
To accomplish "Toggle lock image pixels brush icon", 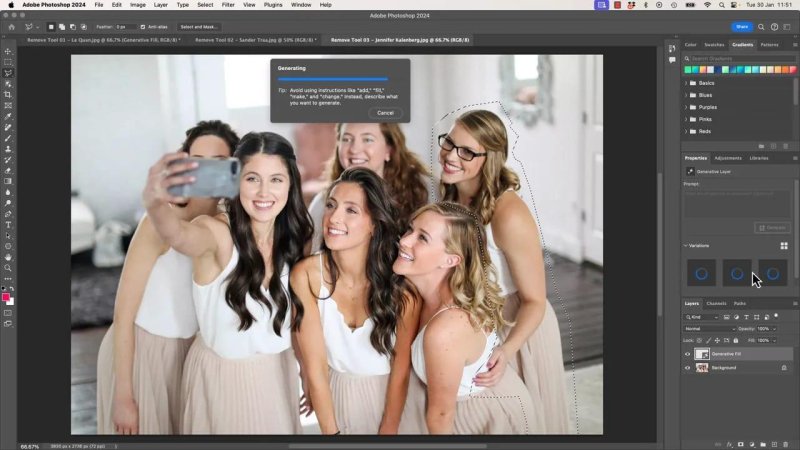I will (x=708, y=340).
